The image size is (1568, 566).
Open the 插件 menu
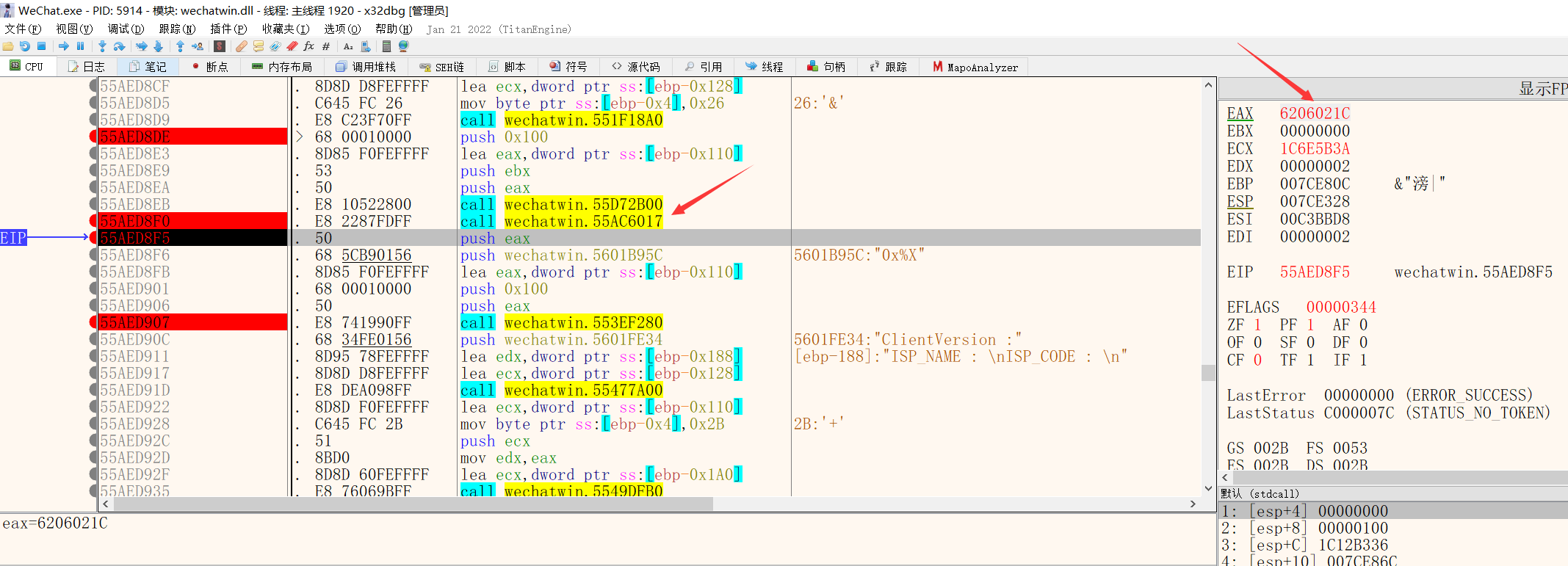click(228, 29)
